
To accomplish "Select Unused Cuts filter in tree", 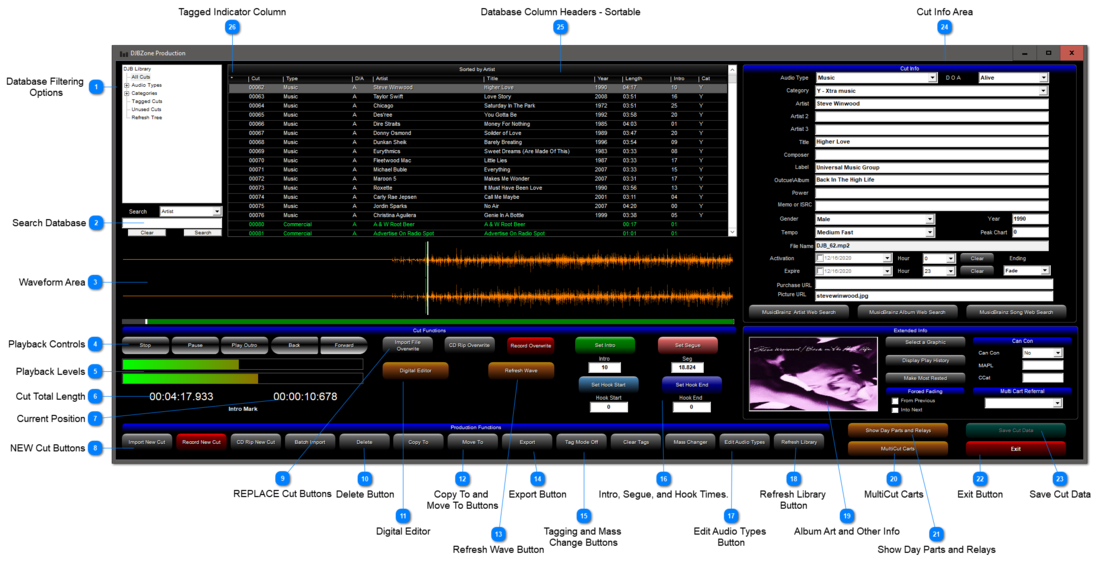I will pyautogui.click(x=146, y=109).
